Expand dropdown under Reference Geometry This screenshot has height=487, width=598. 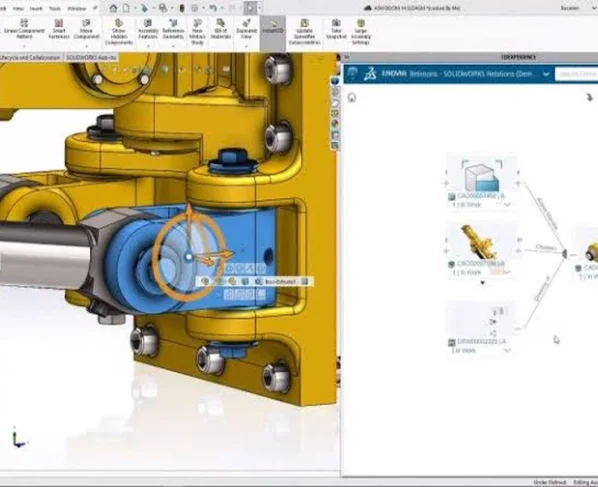coord(173,47)
